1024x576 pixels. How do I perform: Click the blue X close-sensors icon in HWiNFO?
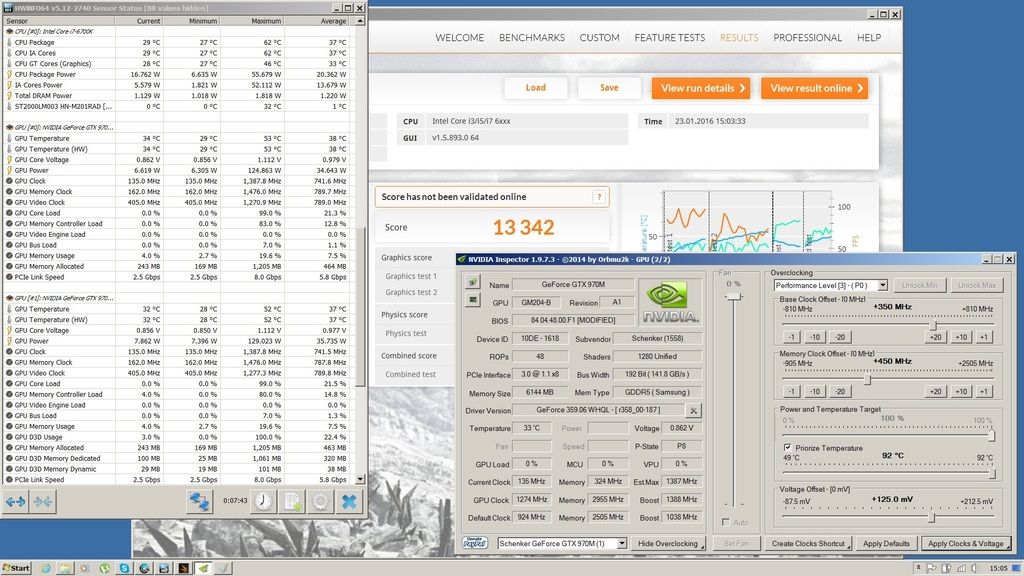coord(349,502)
